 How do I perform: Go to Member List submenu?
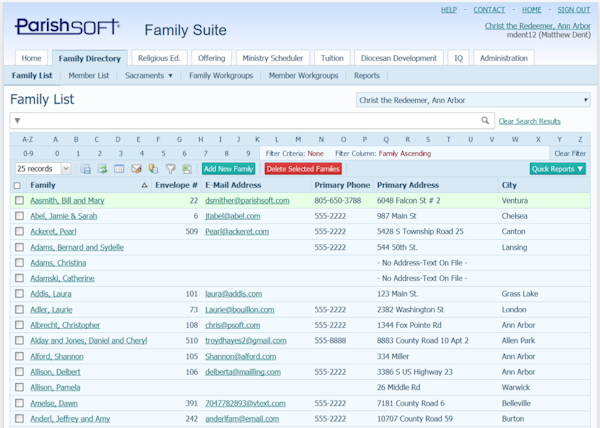coord(89,75)
